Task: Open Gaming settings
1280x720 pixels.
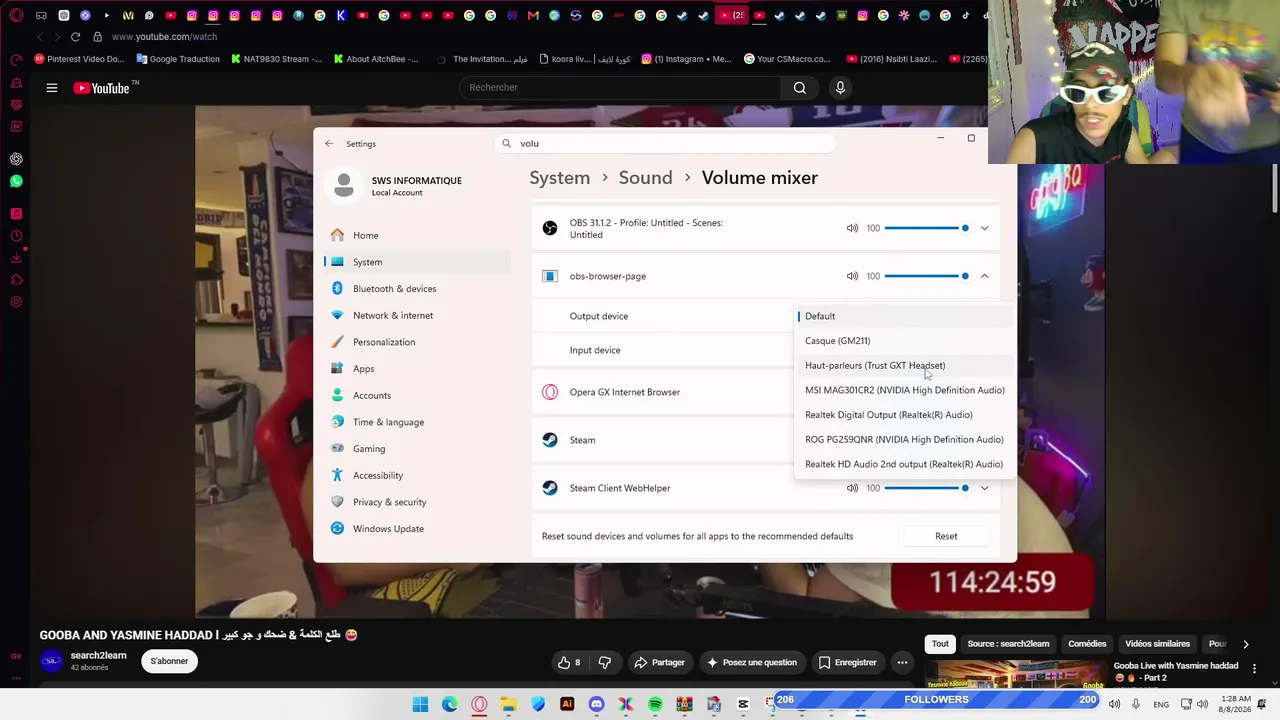Action: click(417, 449)
